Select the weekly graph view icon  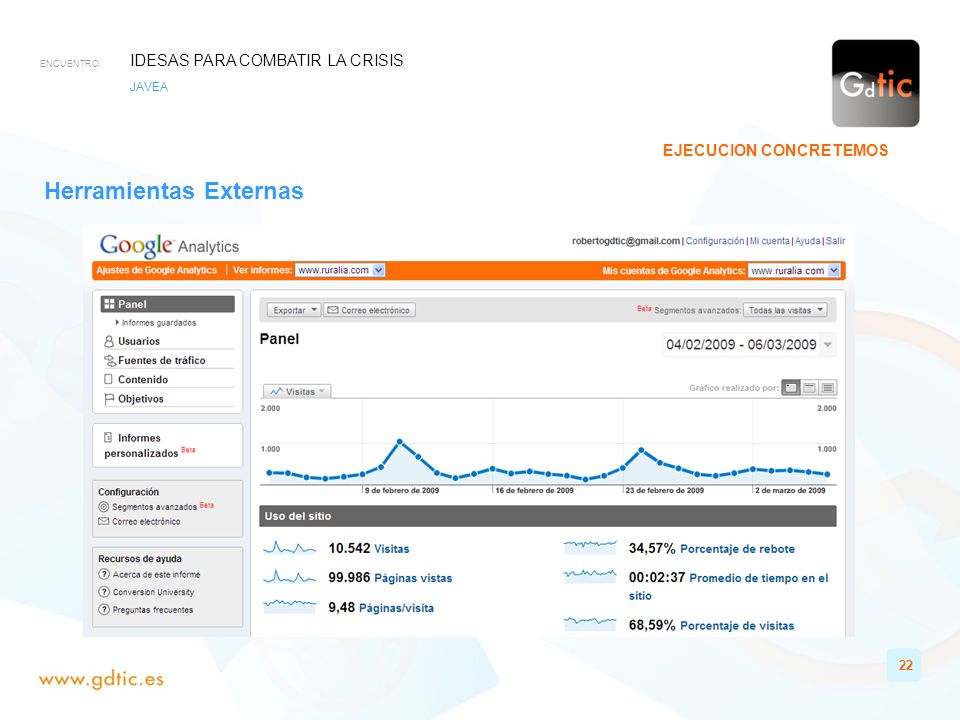809,388
